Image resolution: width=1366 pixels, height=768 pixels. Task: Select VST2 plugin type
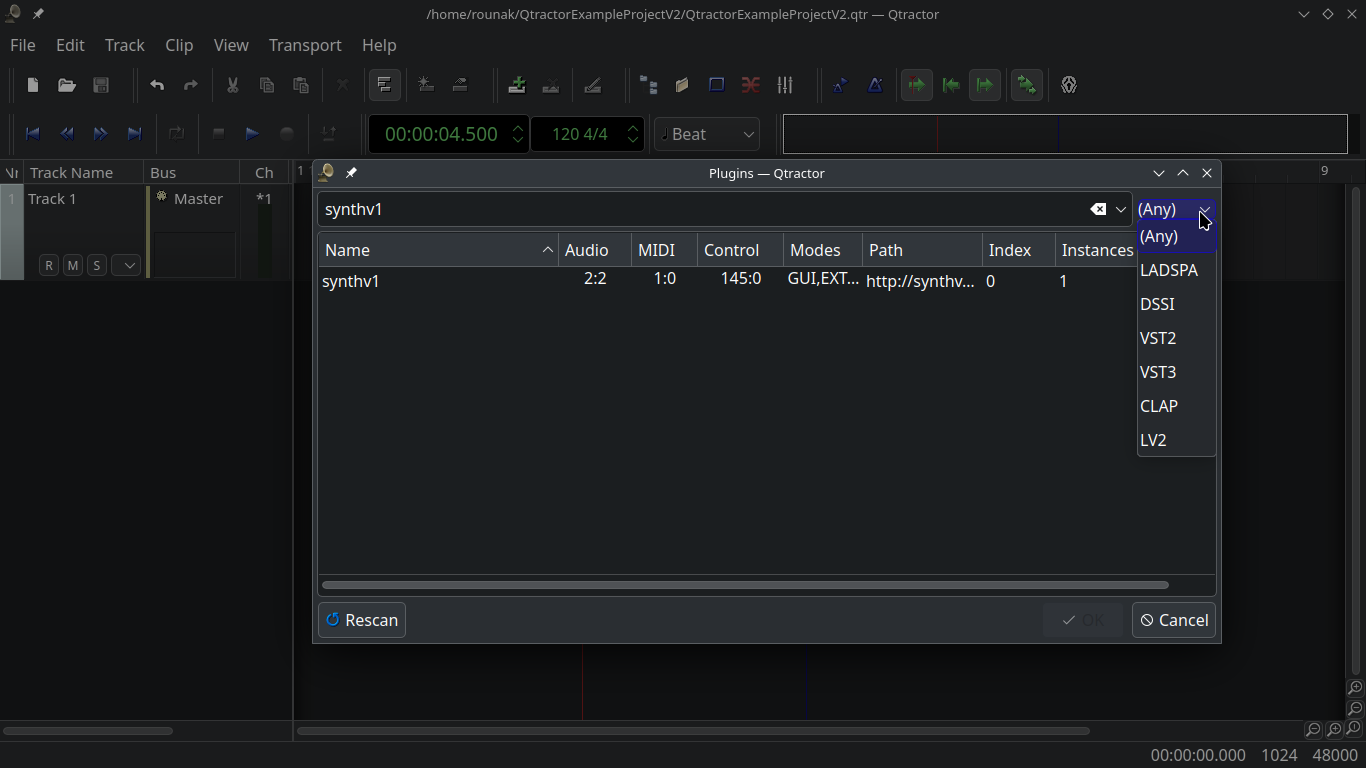point(1176,338)
